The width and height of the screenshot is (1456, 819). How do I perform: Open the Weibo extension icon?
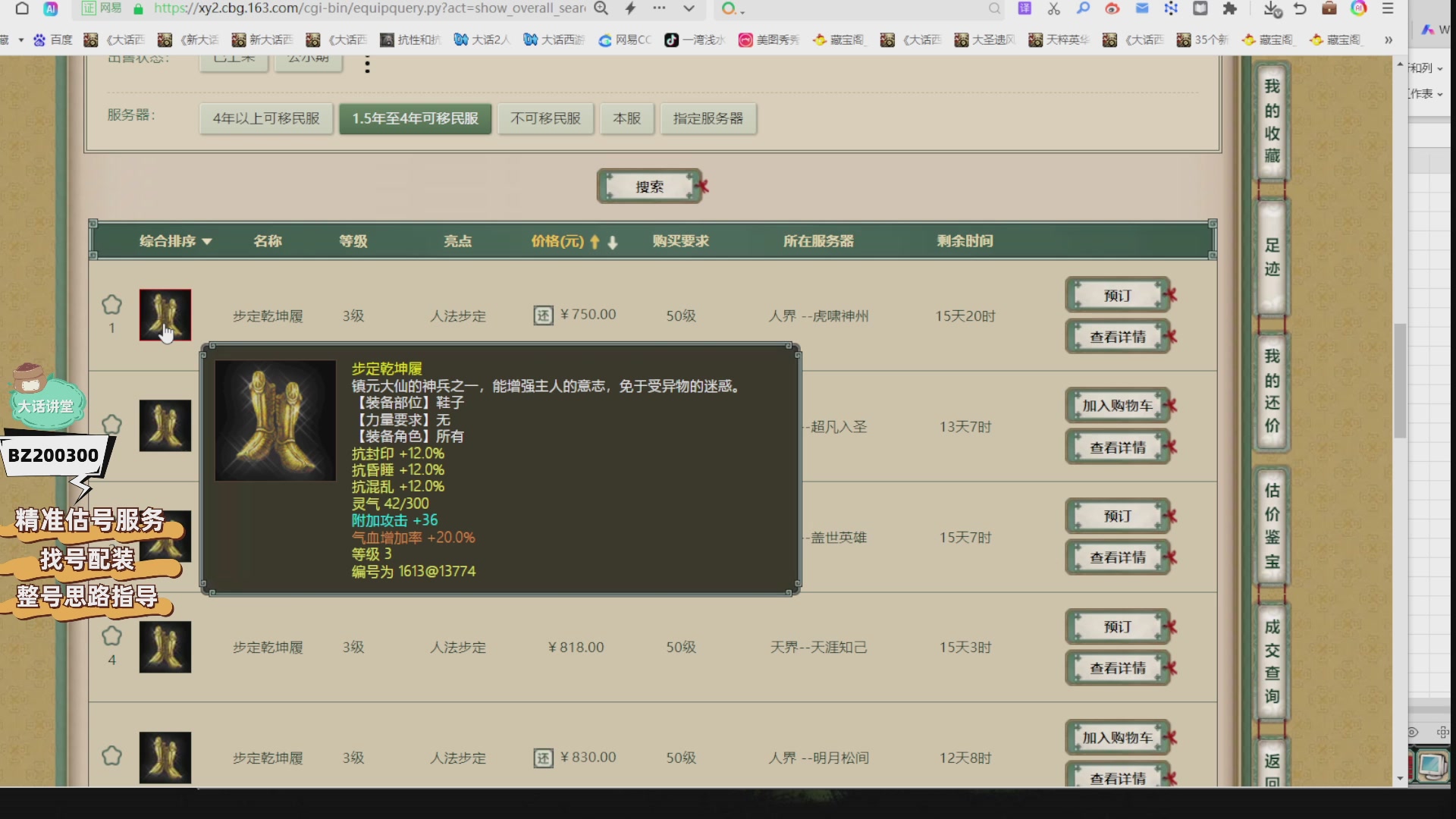(x=1112, y=8)
